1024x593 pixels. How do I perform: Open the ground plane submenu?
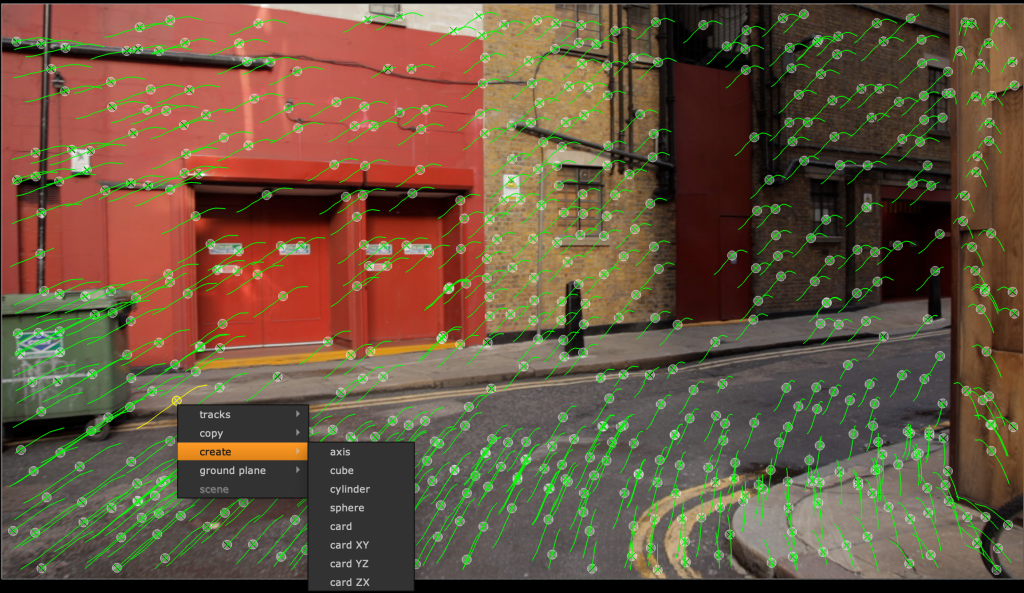point(242,470)
